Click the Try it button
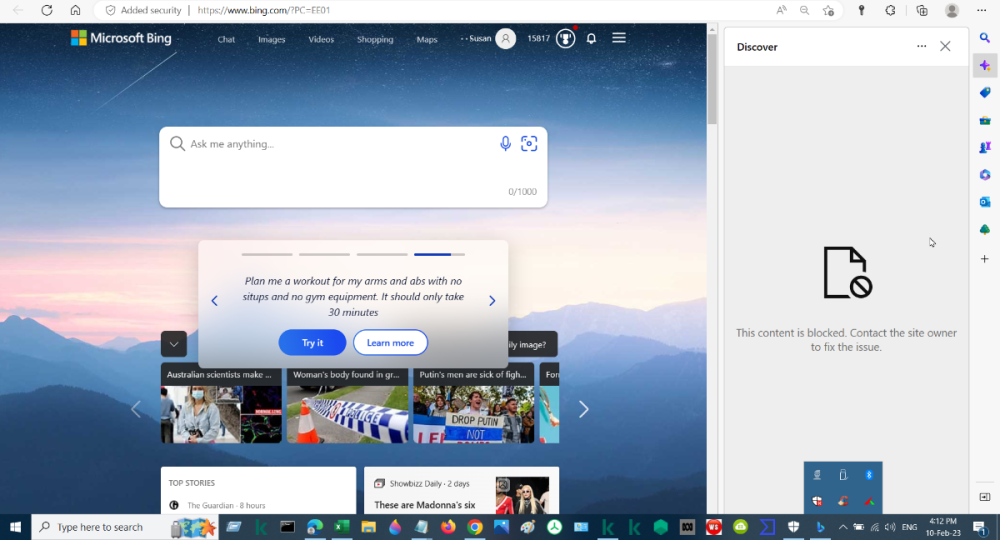Screen dimensions: 1000x540 click(312, 343)
